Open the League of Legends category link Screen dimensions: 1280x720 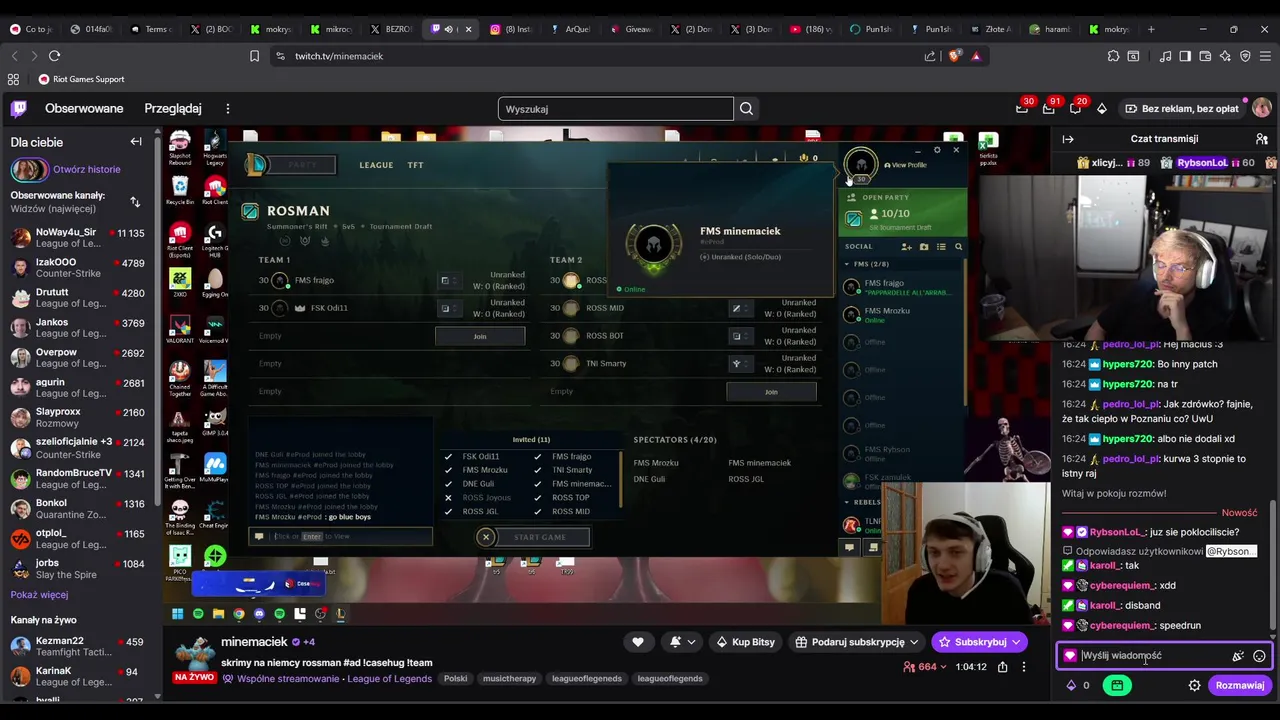(389, 678)
